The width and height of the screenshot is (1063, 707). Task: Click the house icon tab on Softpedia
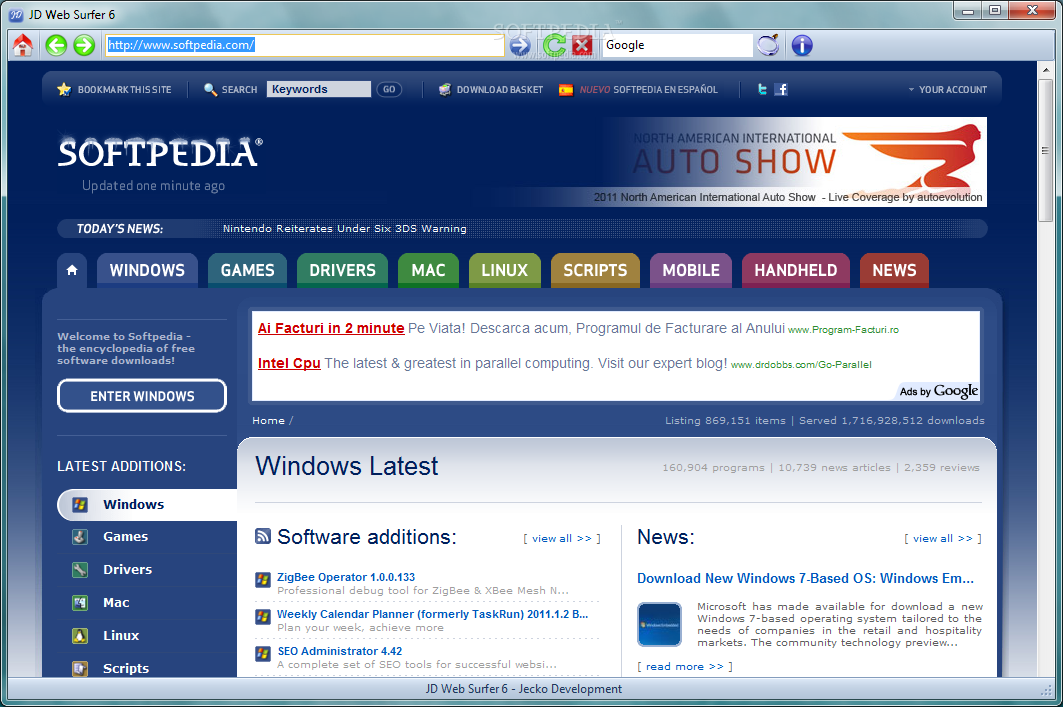[72, 270]
